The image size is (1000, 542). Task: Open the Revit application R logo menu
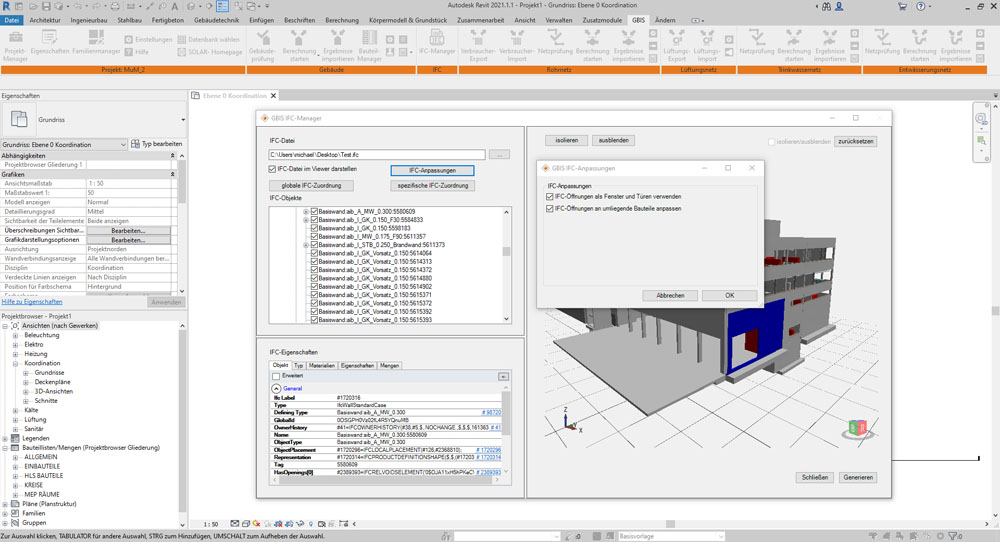pos(6,6)
